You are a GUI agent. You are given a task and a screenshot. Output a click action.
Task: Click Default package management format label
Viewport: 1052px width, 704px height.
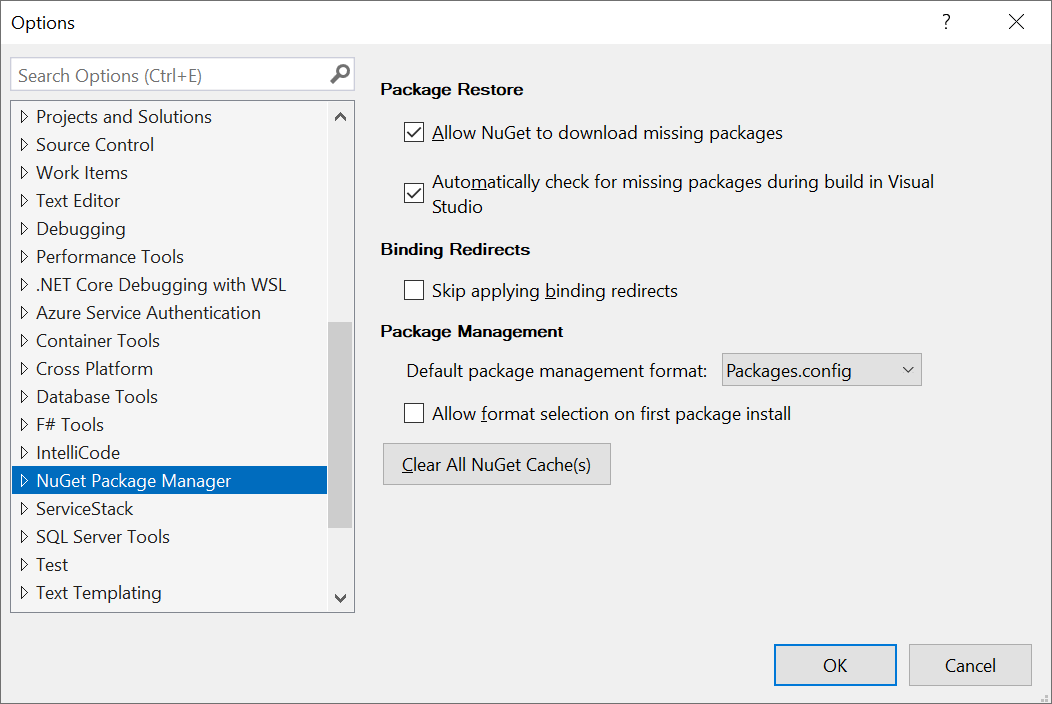click(x=557, y=371)
